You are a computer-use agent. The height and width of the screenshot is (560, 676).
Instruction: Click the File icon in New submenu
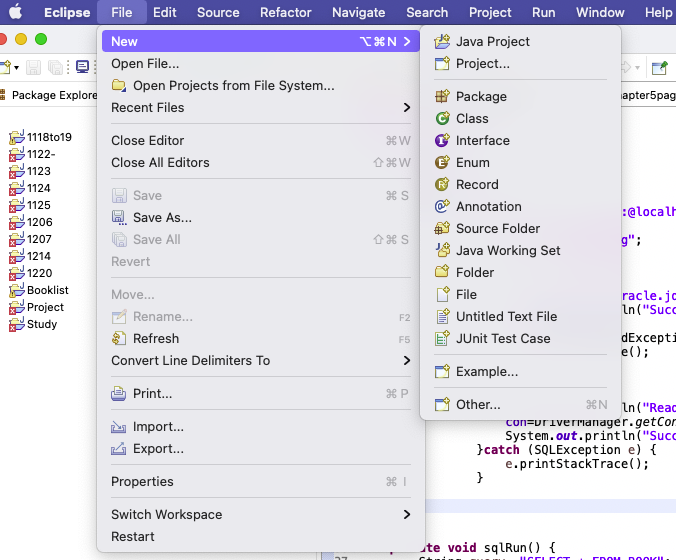coord(442,294)
